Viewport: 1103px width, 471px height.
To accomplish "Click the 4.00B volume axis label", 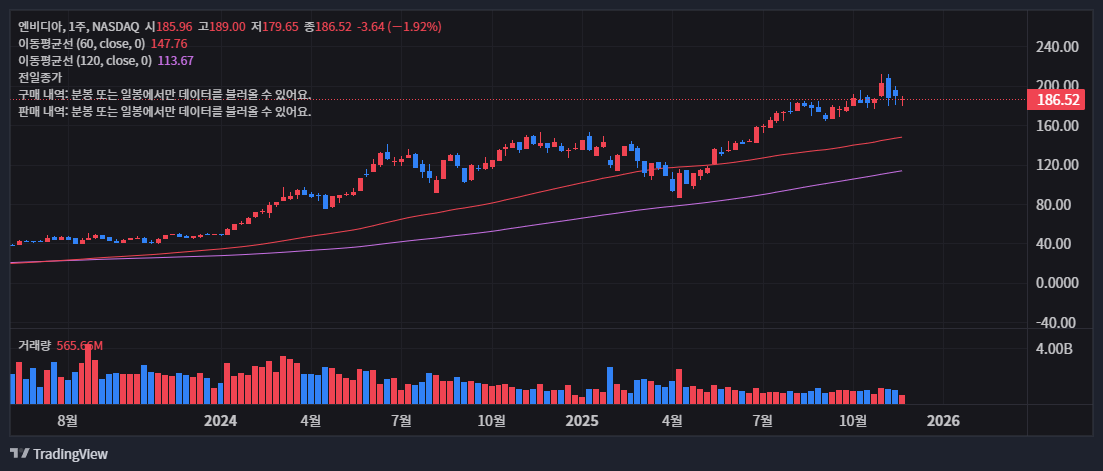I will [x=1054, y=350].
